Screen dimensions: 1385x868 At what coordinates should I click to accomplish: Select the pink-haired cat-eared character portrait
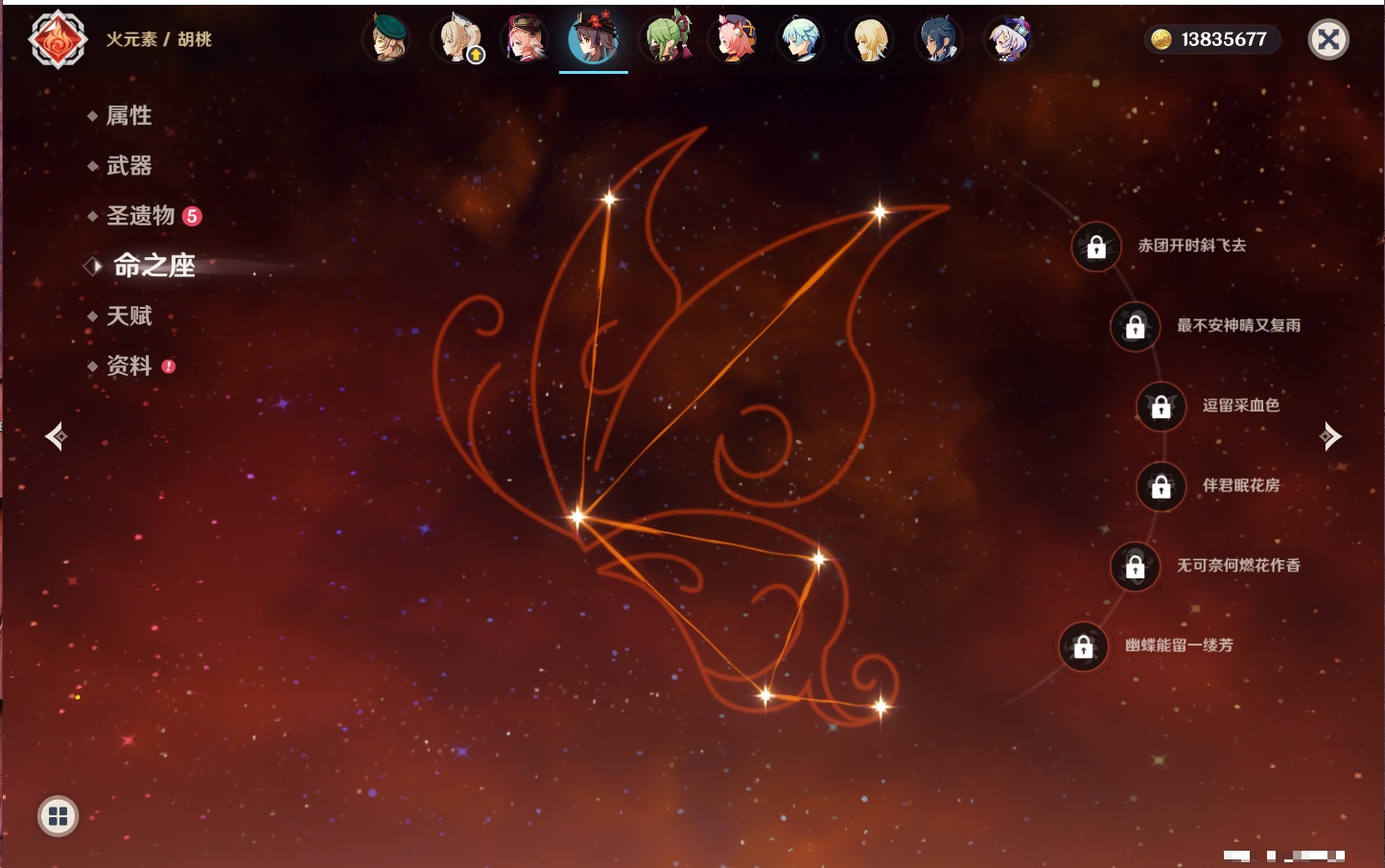coord(733,40)
